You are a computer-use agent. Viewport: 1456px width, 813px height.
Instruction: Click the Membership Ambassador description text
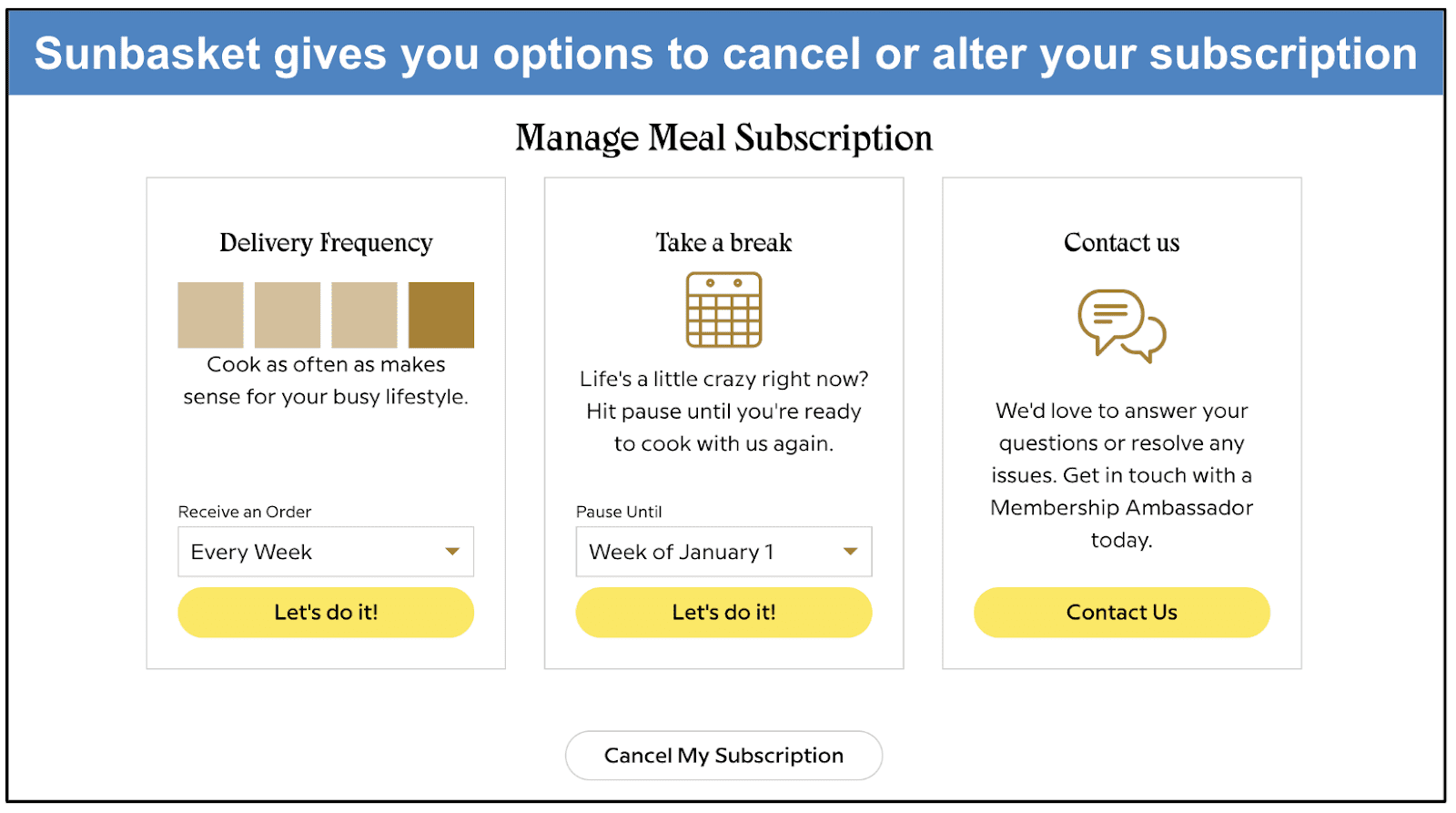point(1122,475)
